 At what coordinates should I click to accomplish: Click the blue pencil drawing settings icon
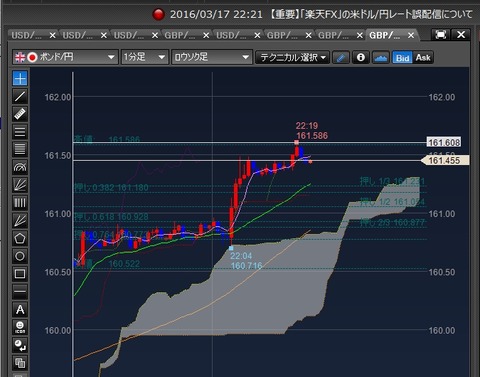pyautogui.click(x=341, y=58)
